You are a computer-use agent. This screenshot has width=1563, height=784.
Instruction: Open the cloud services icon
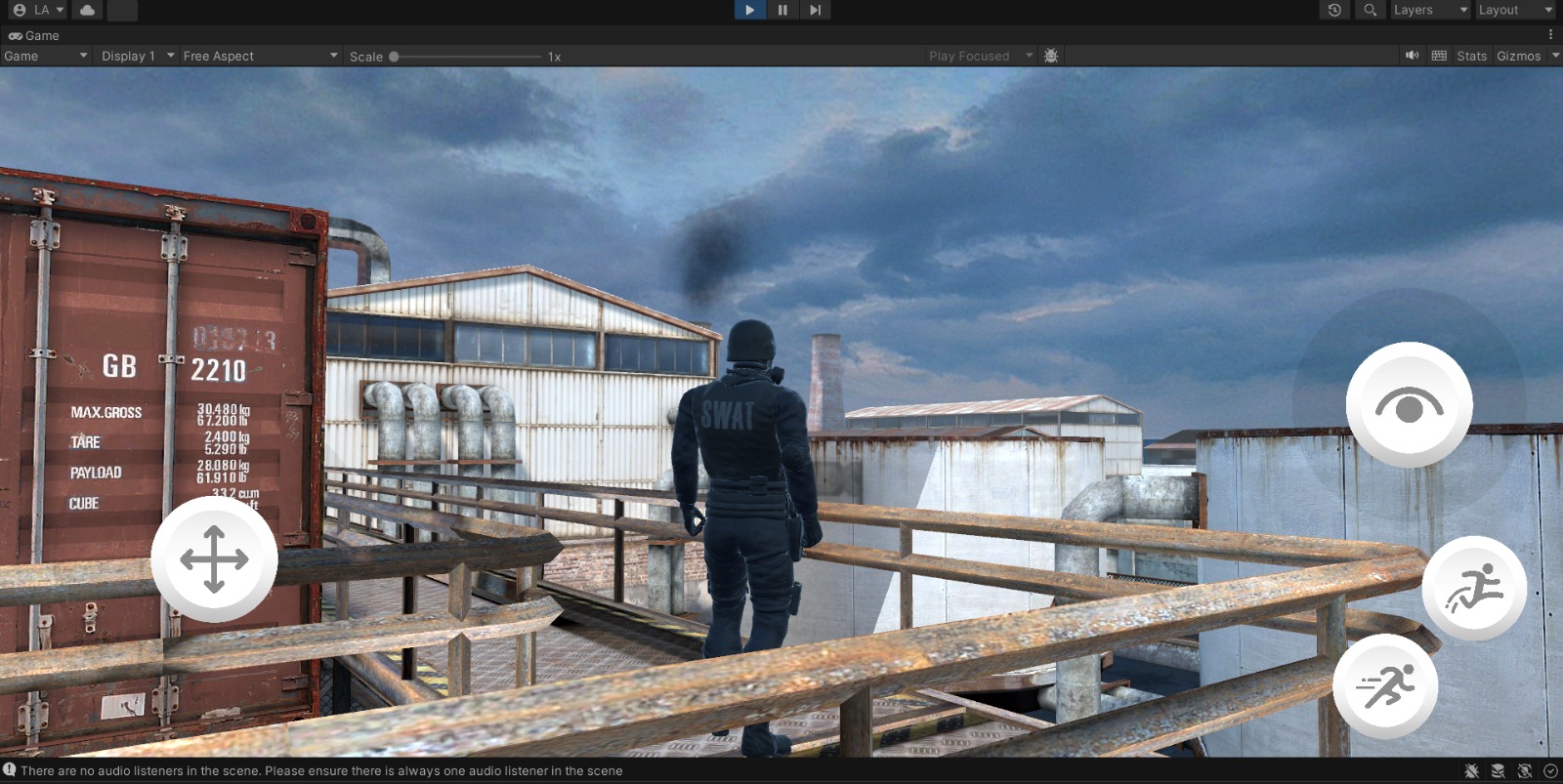88,10
